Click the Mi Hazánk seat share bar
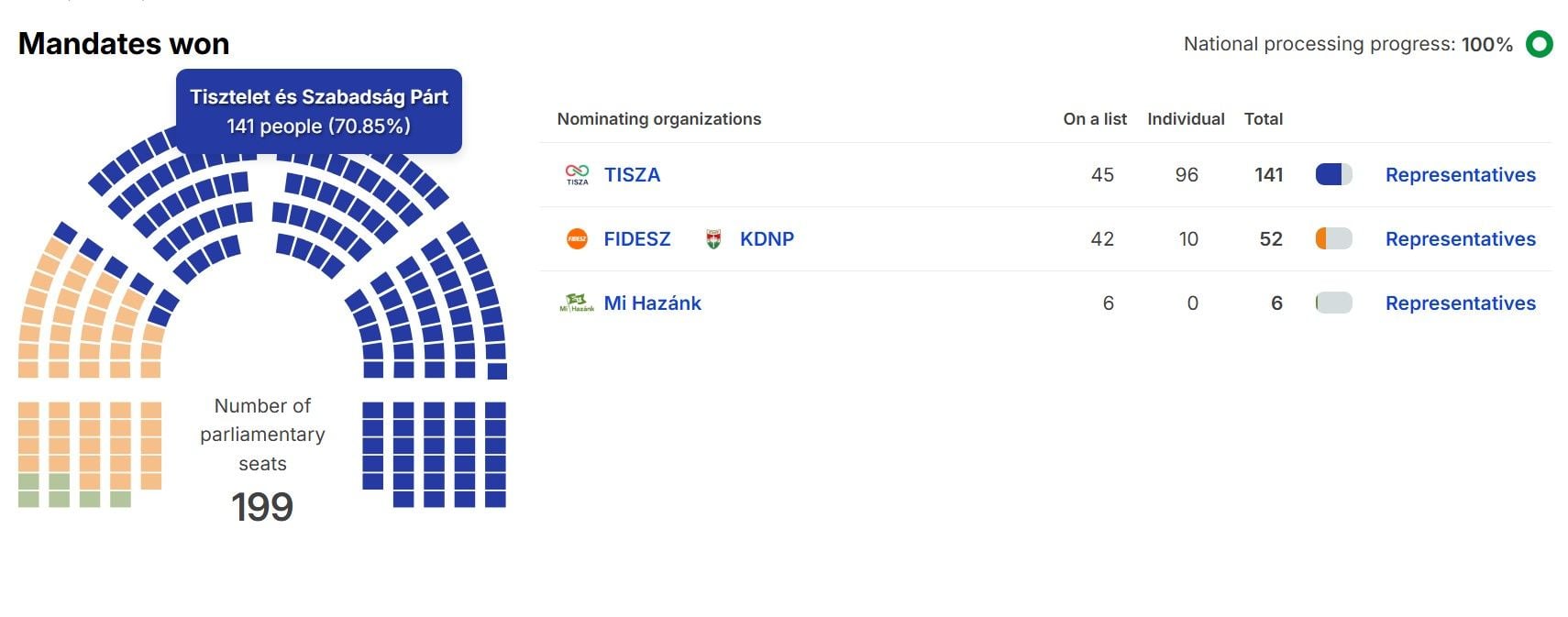This screenshot has height=617, width=1568. [1333, 303]
